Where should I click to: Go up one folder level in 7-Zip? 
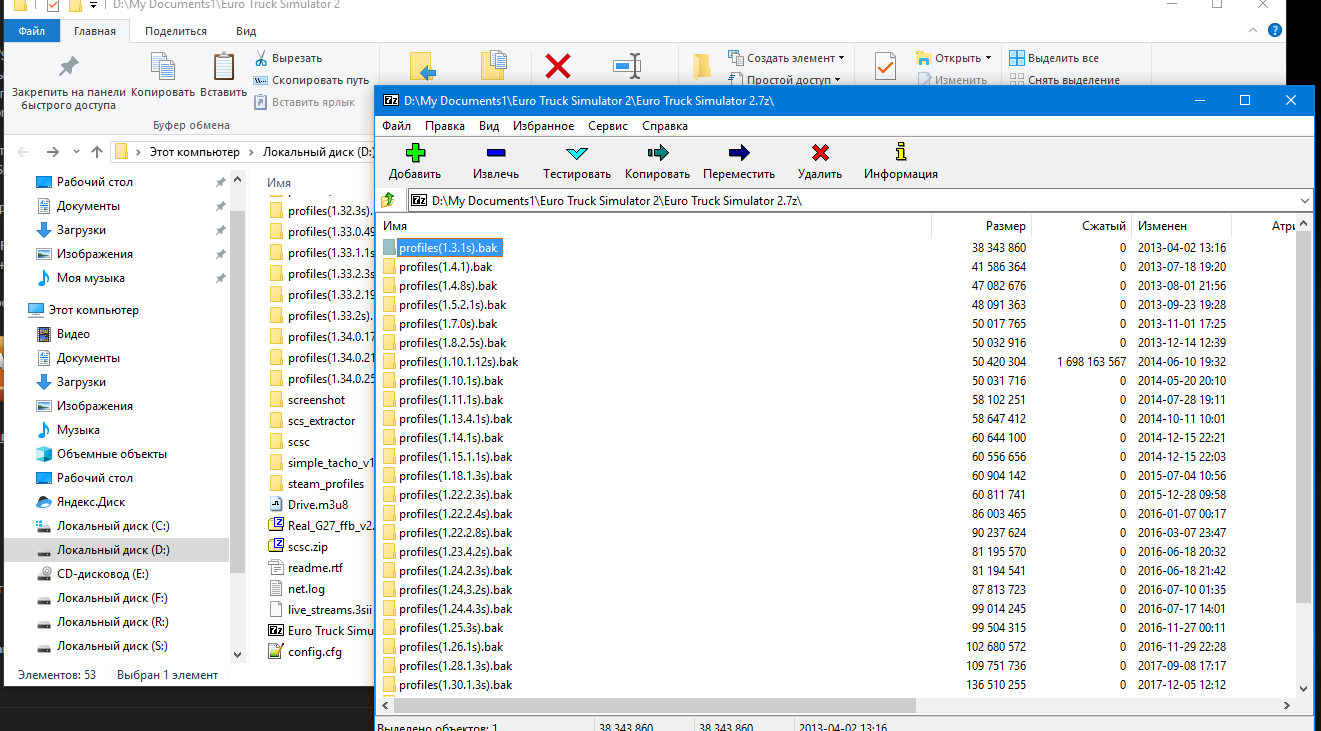[x=388, y=200]
